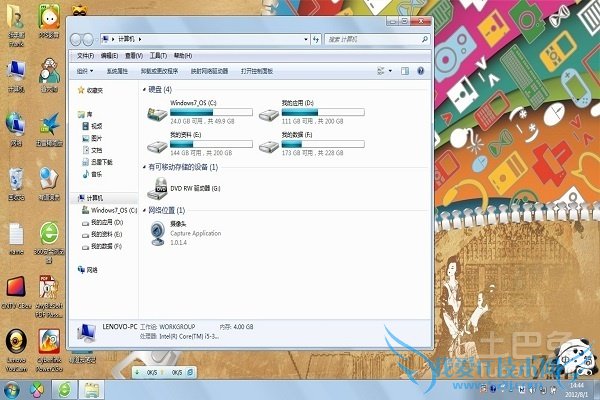Select 音乐 library in navigation pane
Viewport: 600px width, 400px height.
coord(92,174)
